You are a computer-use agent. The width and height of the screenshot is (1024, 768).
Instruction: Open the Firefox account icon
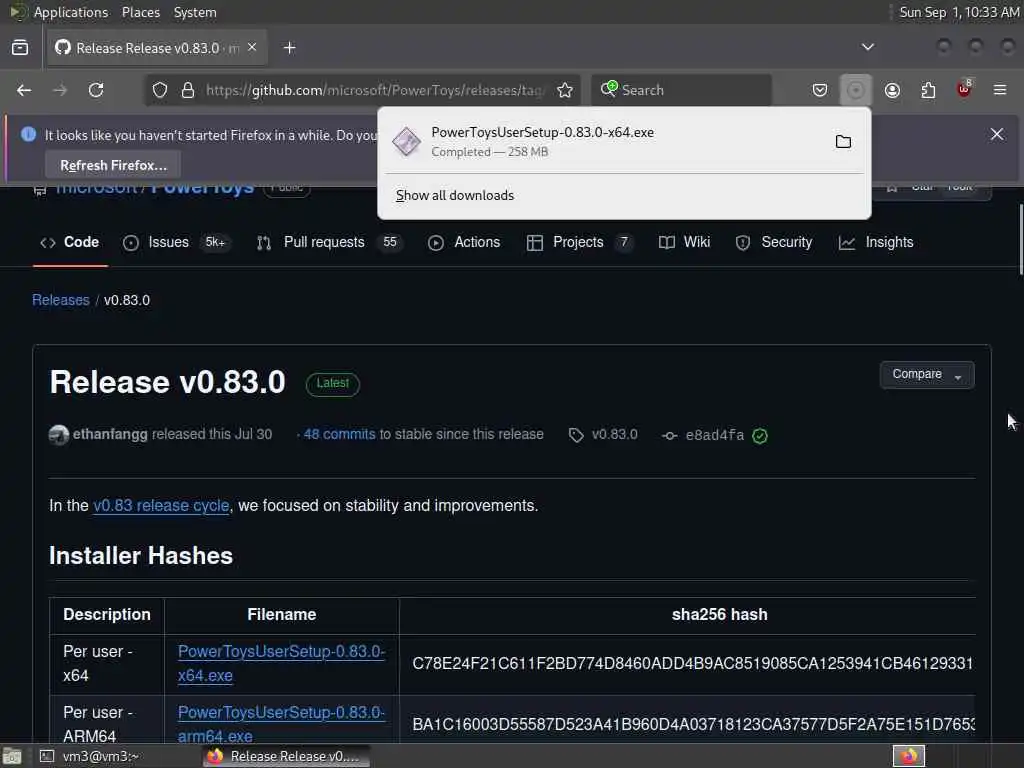tap(892, 90)
